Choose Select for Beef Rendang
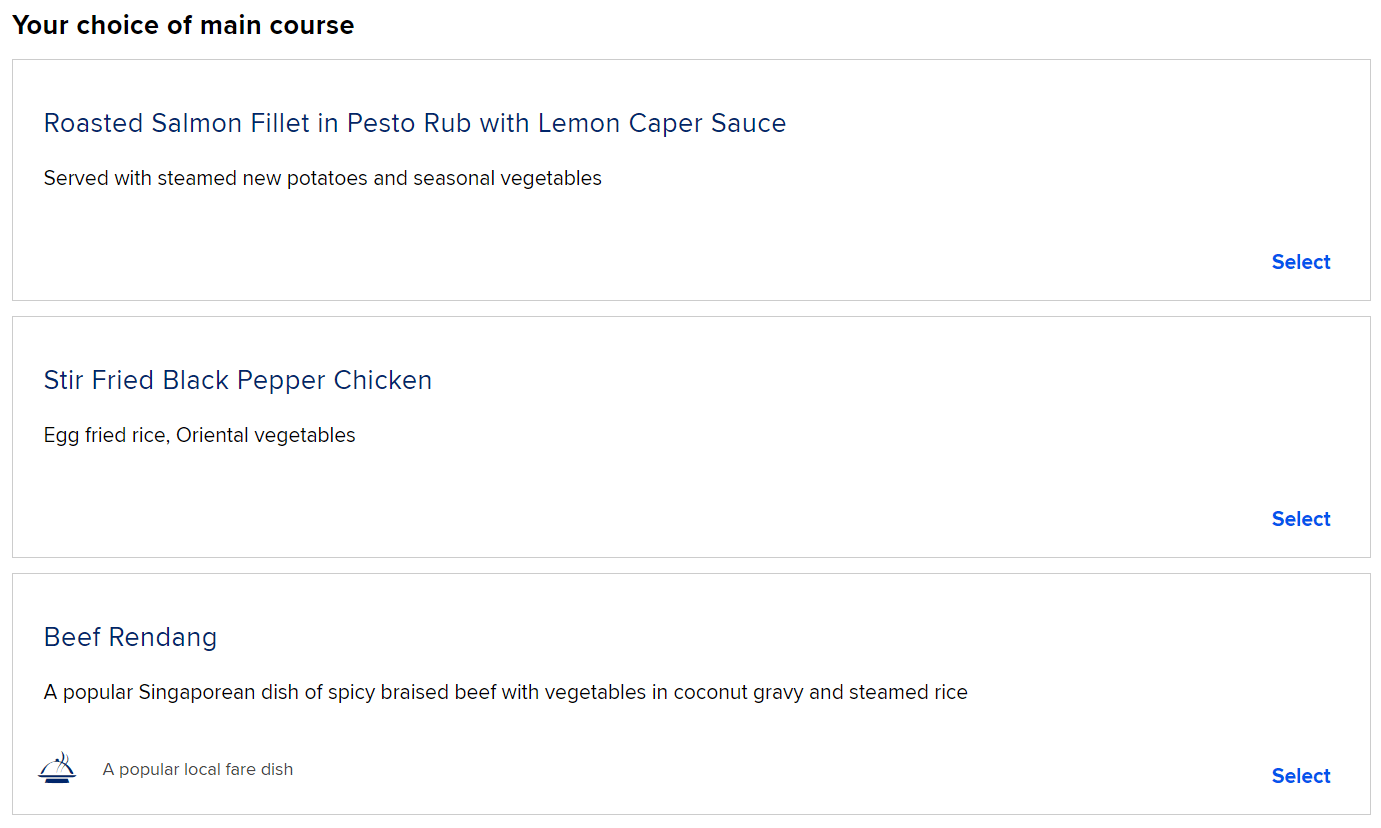This screenshot has width=1381, height=828. 1300,776
